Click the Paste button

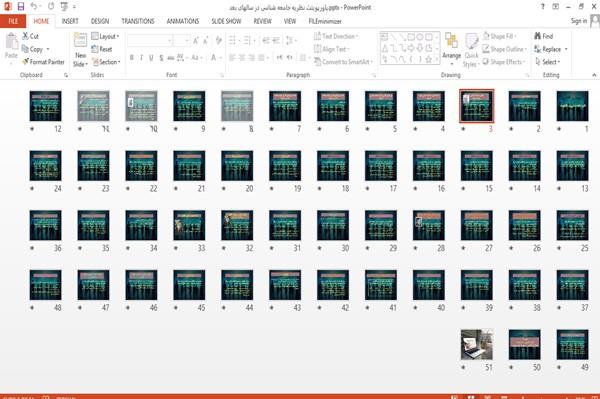tap(11, 46)
